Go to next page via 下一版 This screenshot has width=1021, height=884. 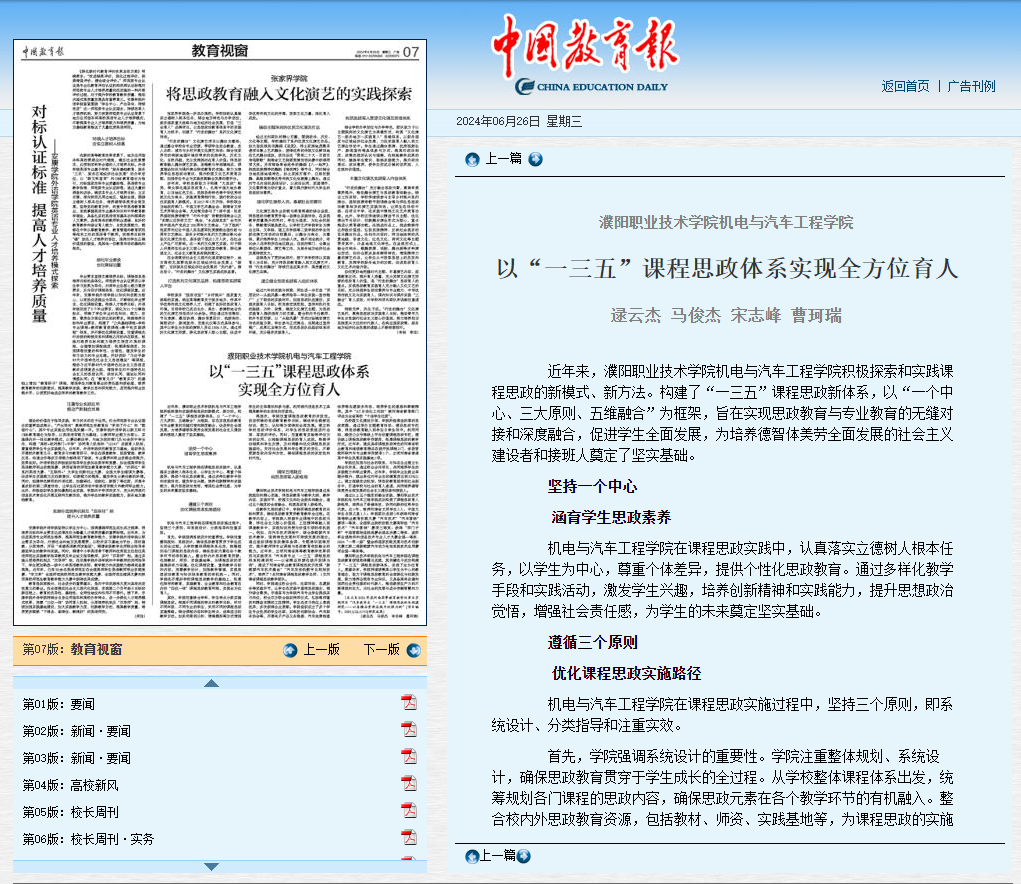point(382,650)
